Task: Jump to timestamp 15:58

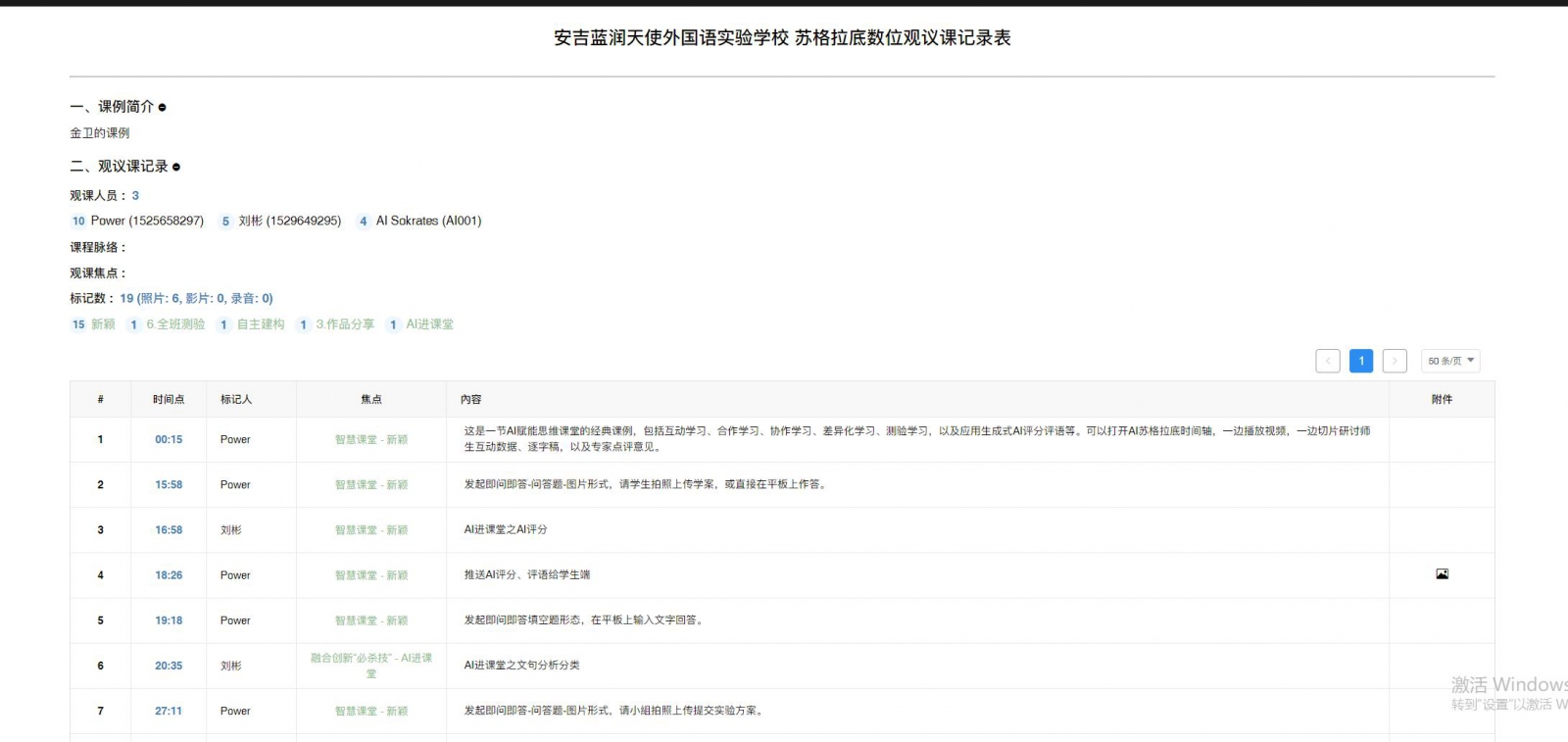Action: (169, 485)
